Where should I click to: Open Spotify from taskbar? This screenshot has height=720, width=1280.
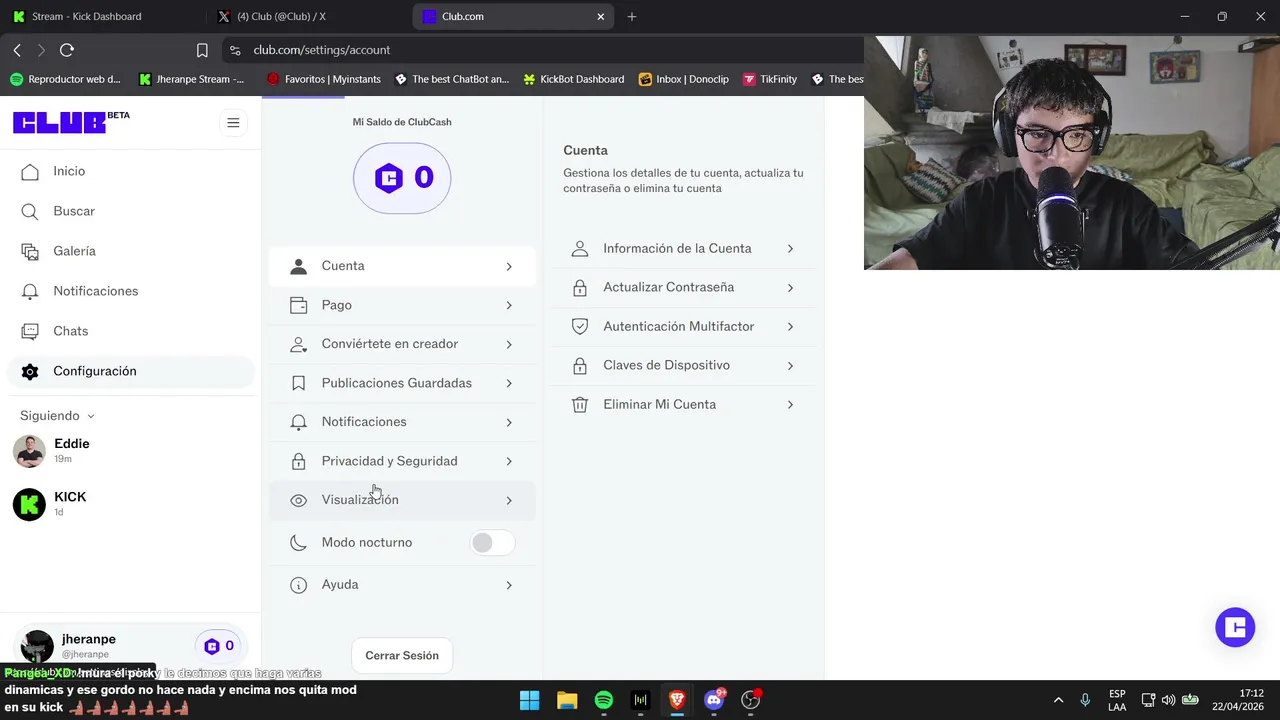604,700
